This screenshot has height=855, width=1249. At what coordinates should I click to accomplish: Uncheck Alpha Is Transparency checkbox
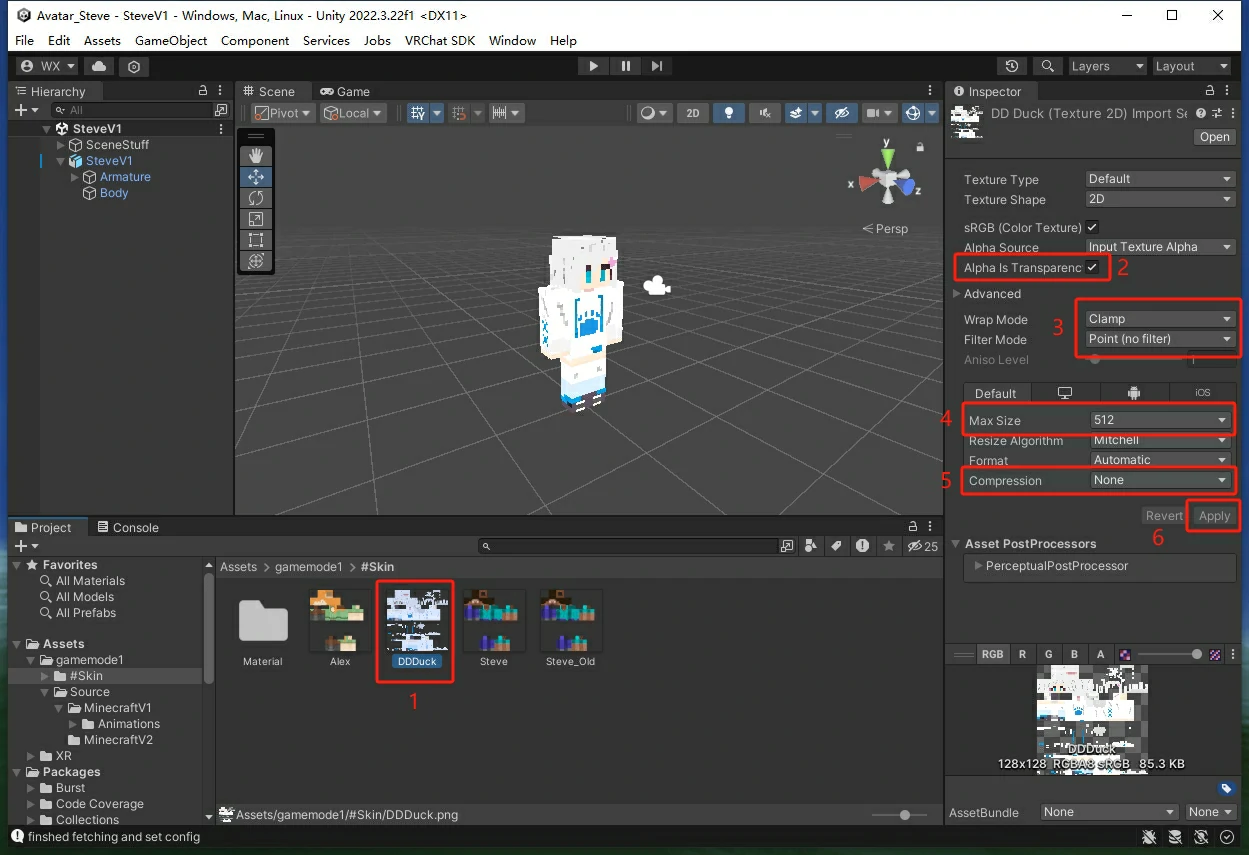1092,267
